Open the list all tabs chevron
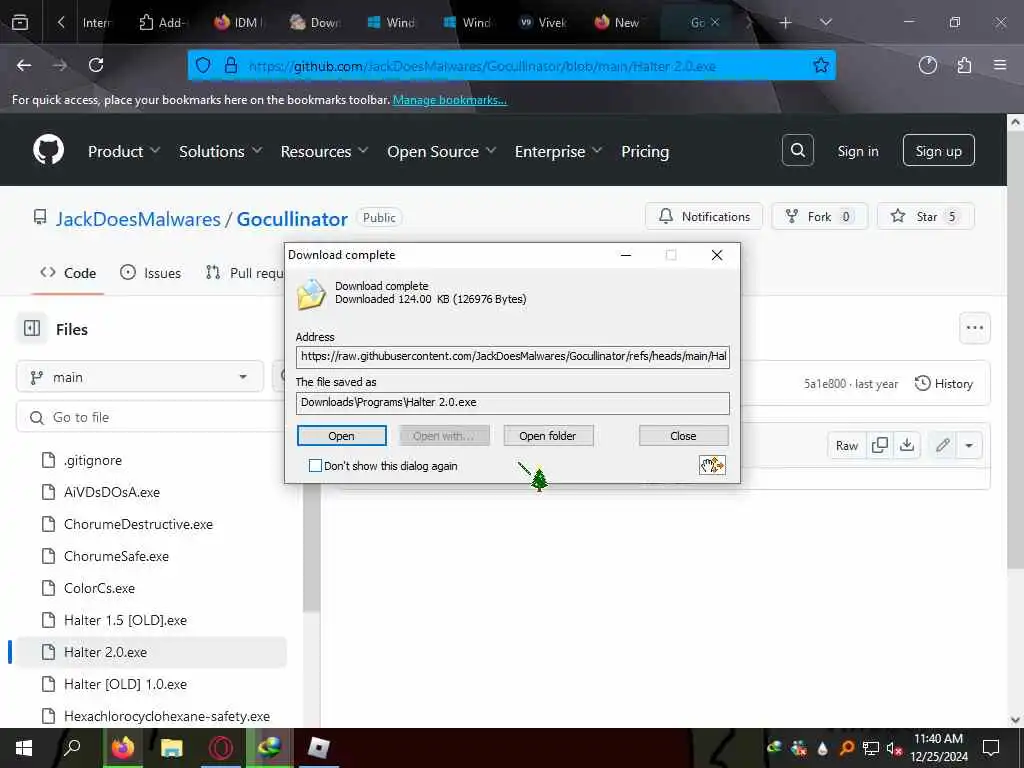 [825, 23]
